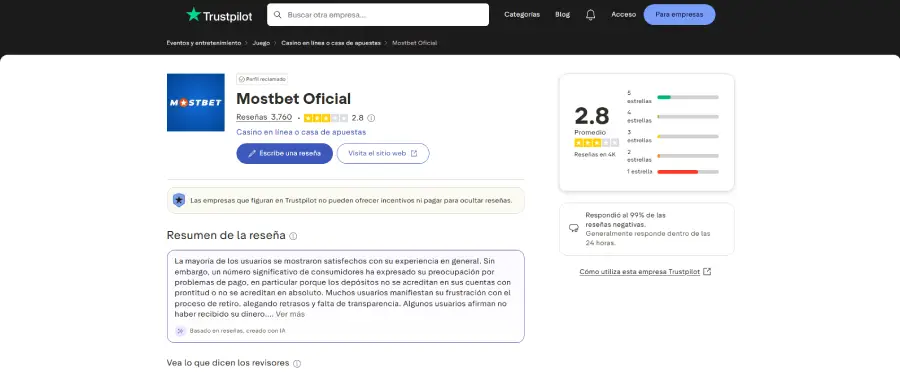Click star rating under Promedio
900x385 pixels.
(x=596, y=143)
